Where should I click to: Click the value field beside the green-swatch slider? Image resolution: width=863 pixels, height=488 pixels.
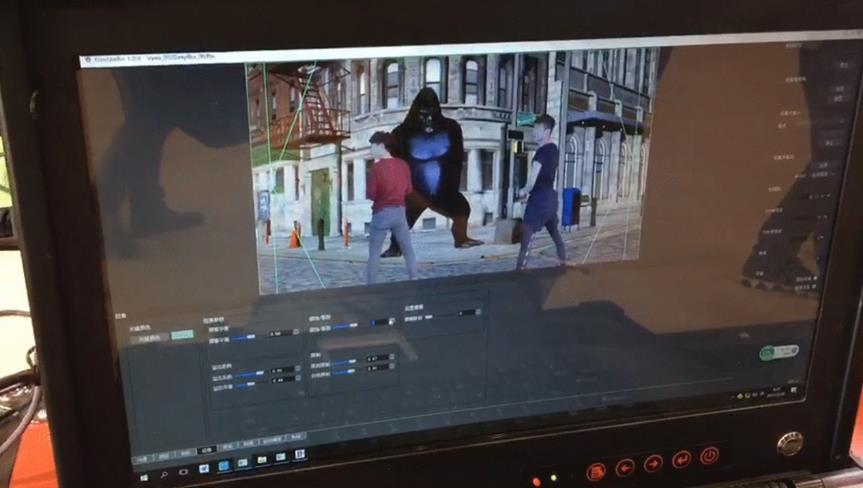point(281,333)
